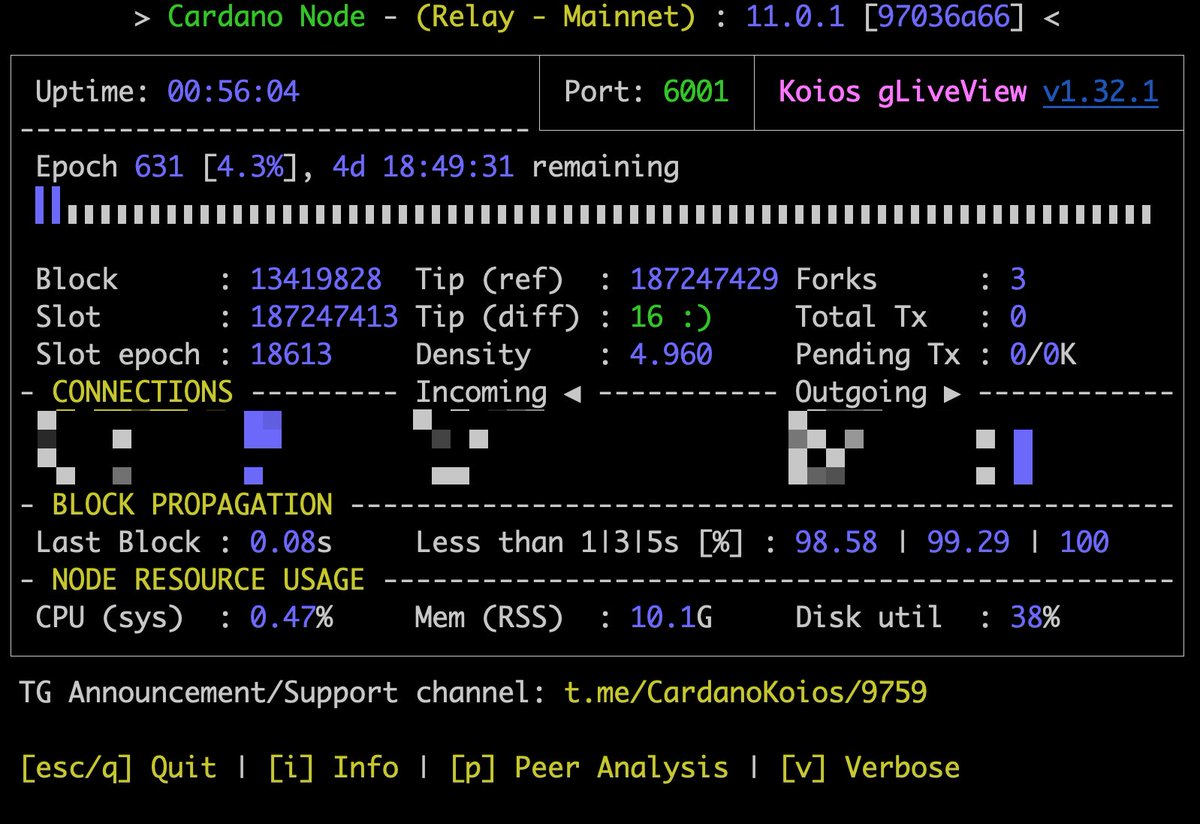Choose the [i] Info option
The height and width of the screenshot is (824, 1200).
333,768
